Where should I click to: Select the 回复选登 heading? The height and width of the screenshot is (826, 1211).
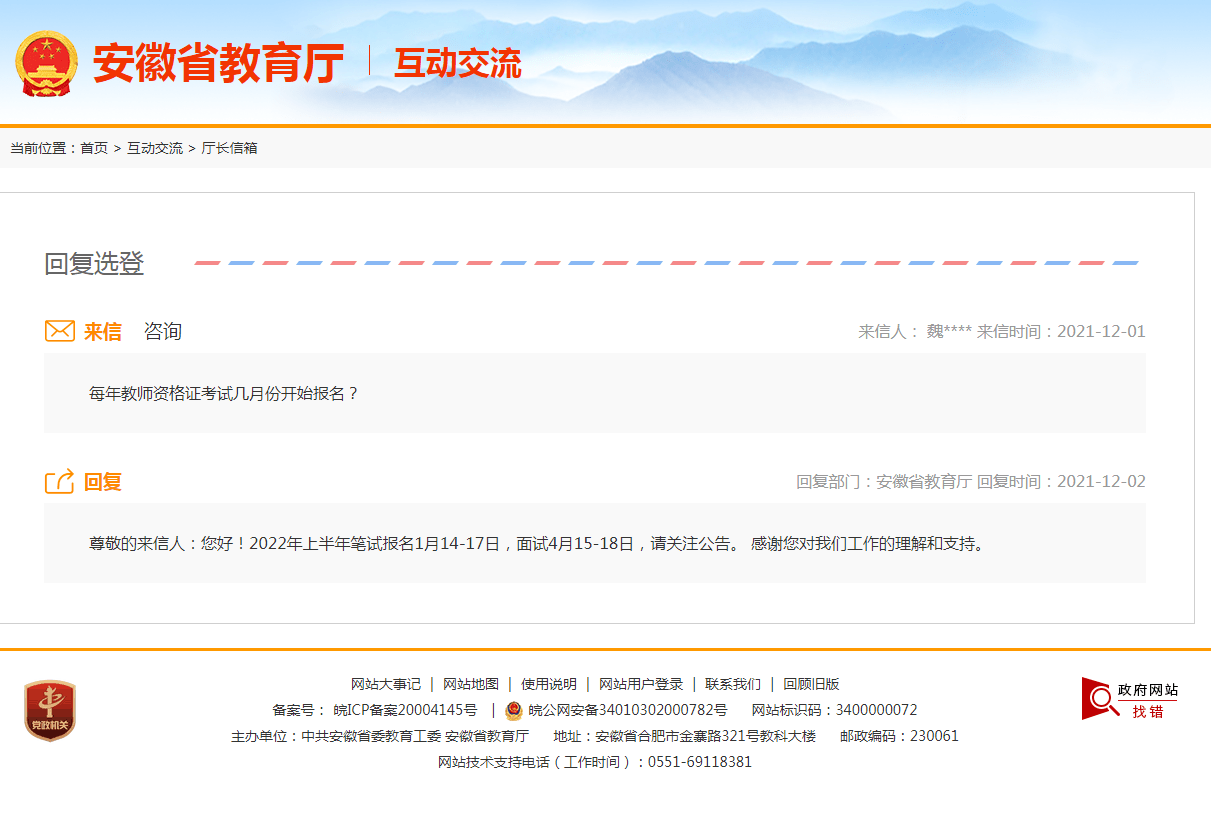(95, 264)
